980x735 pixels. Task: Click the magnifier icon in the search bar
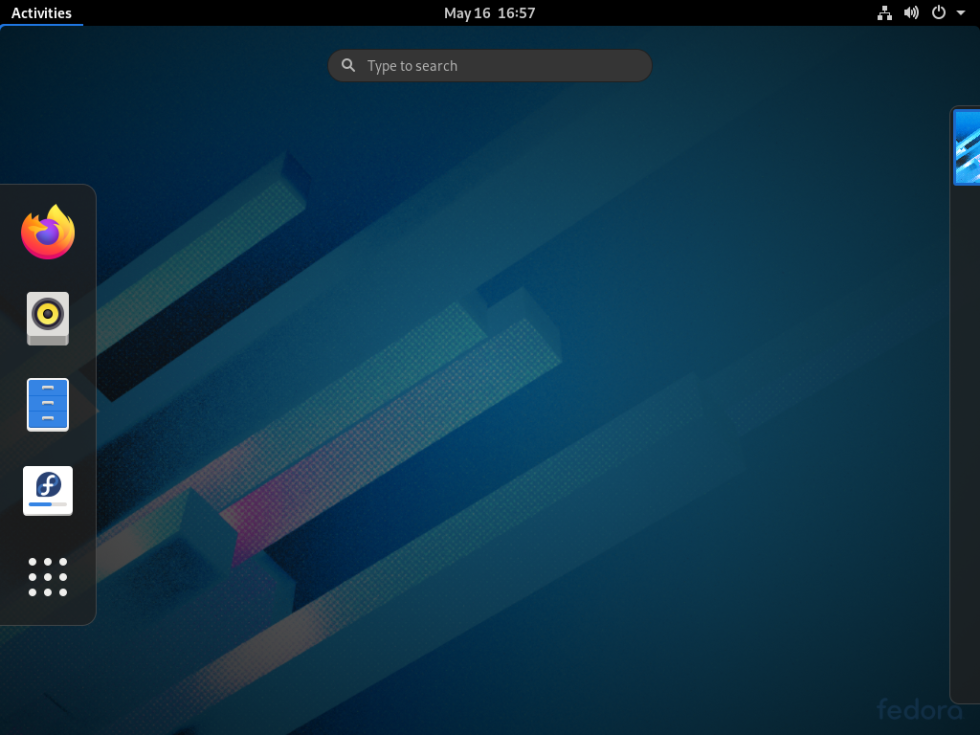(x=348, y=66)
